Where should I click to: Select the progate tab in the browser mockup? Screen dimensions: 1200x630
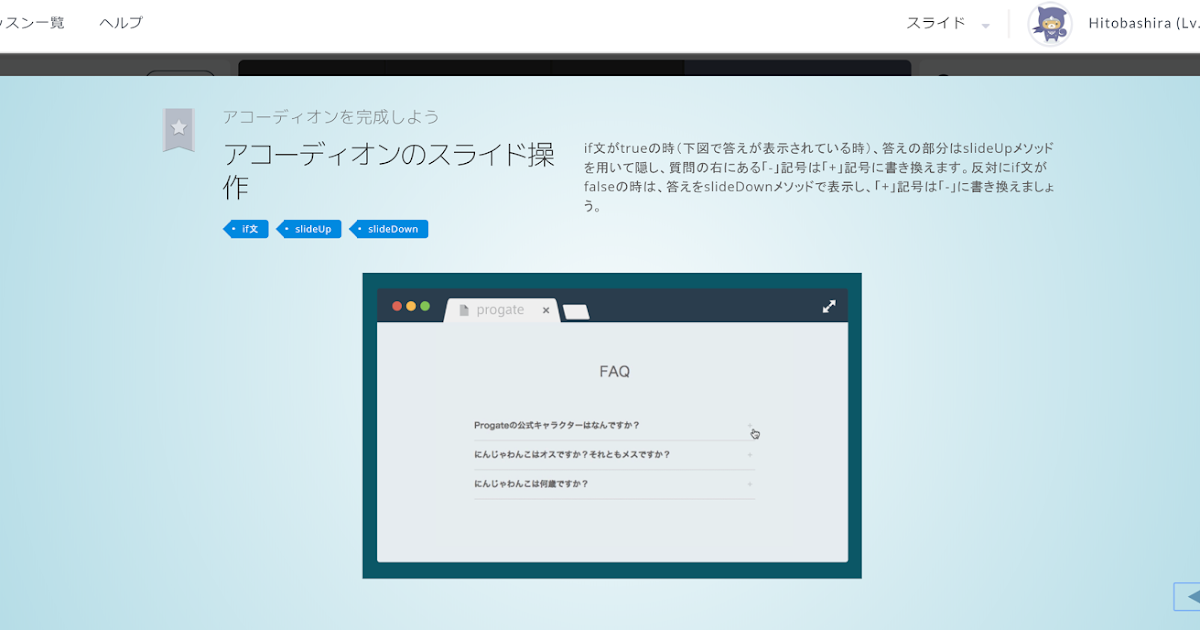[x=500, y=310]
